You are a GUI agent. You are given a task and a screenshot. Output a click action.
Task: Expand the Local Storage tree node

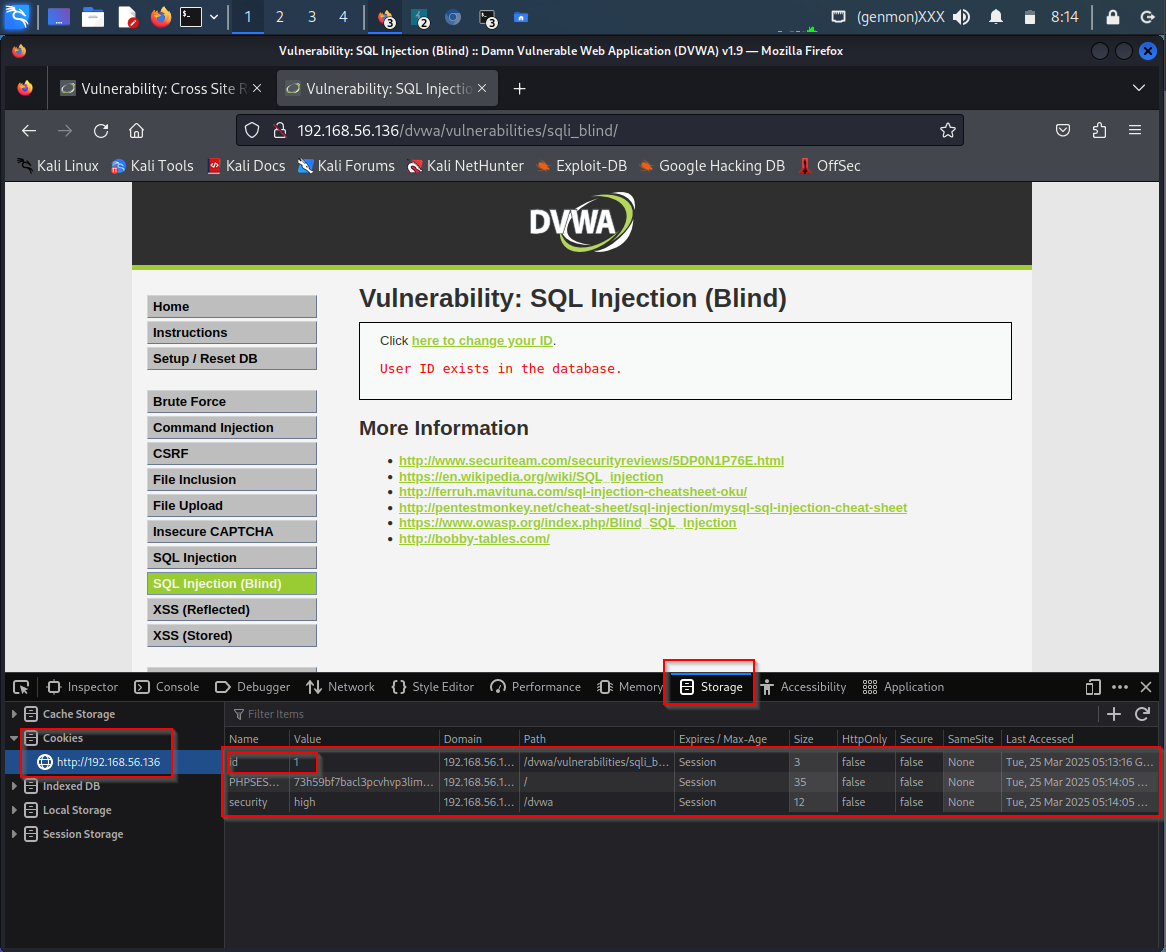[13, 810]
